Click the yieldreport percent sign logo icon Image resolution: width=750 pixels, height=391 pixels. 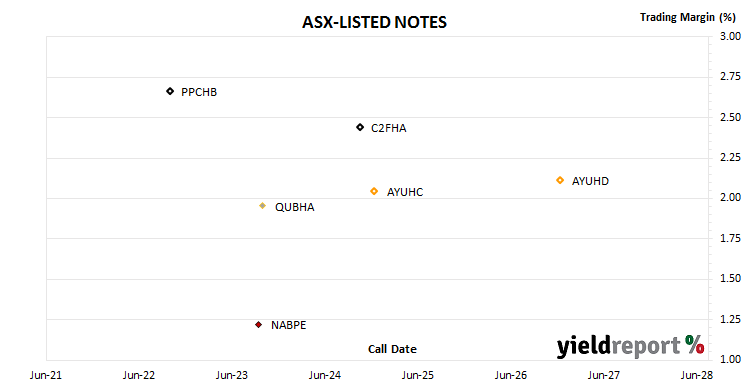tap(695, 344)
